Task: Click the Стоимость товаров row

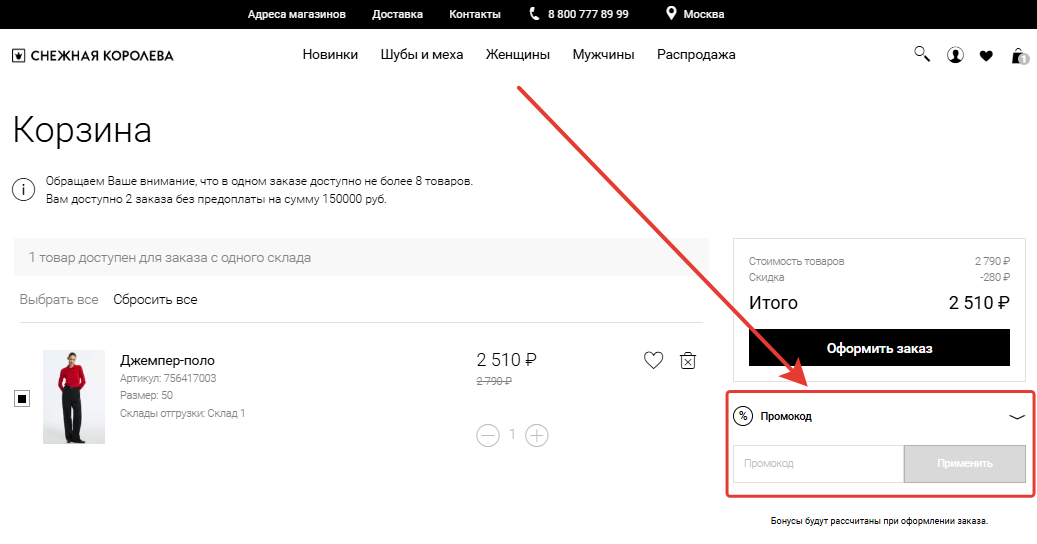Action: coord(879,261)
